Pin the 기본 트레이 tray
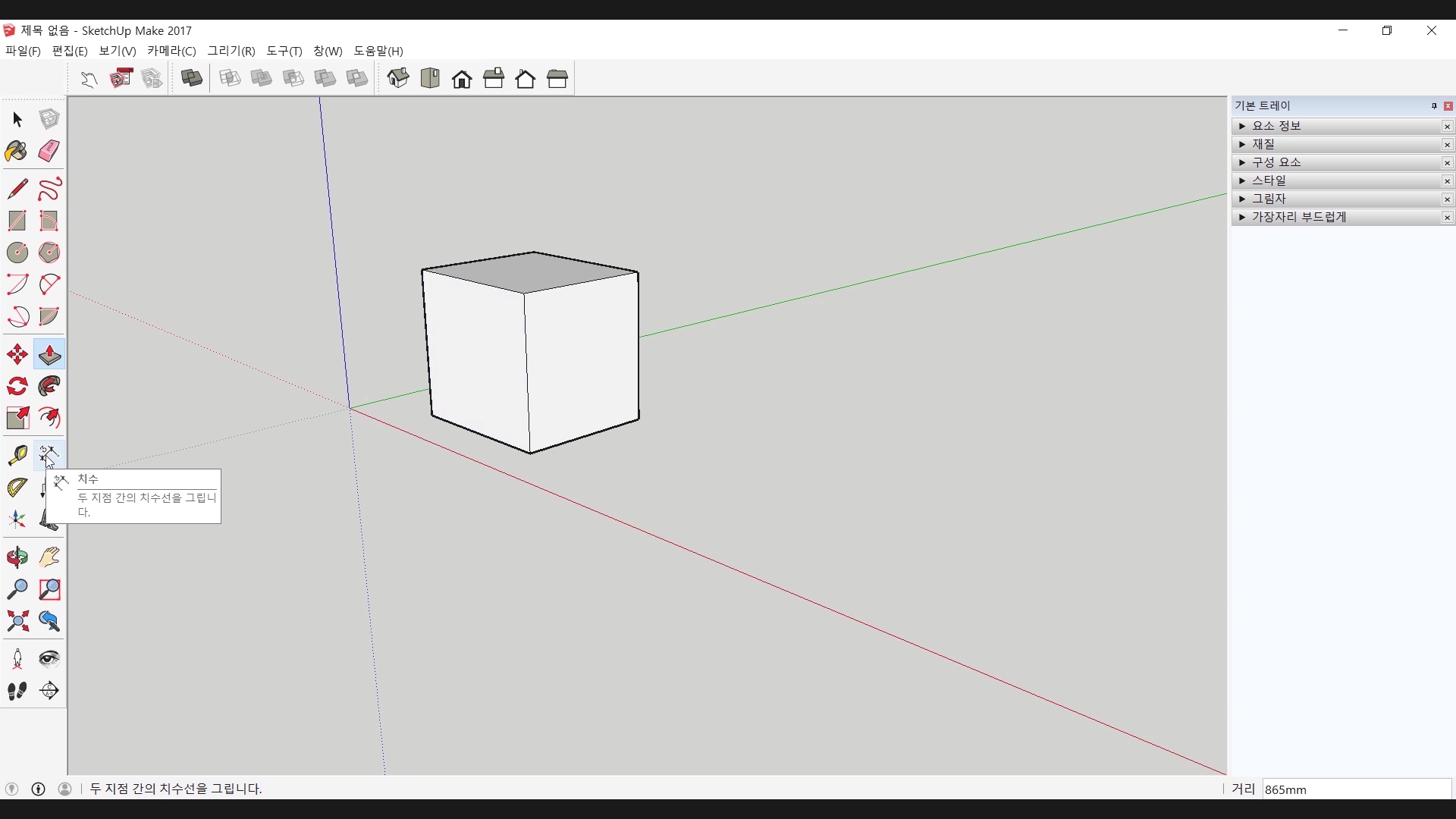The image size is (1456, 819). pos(1434,106)
